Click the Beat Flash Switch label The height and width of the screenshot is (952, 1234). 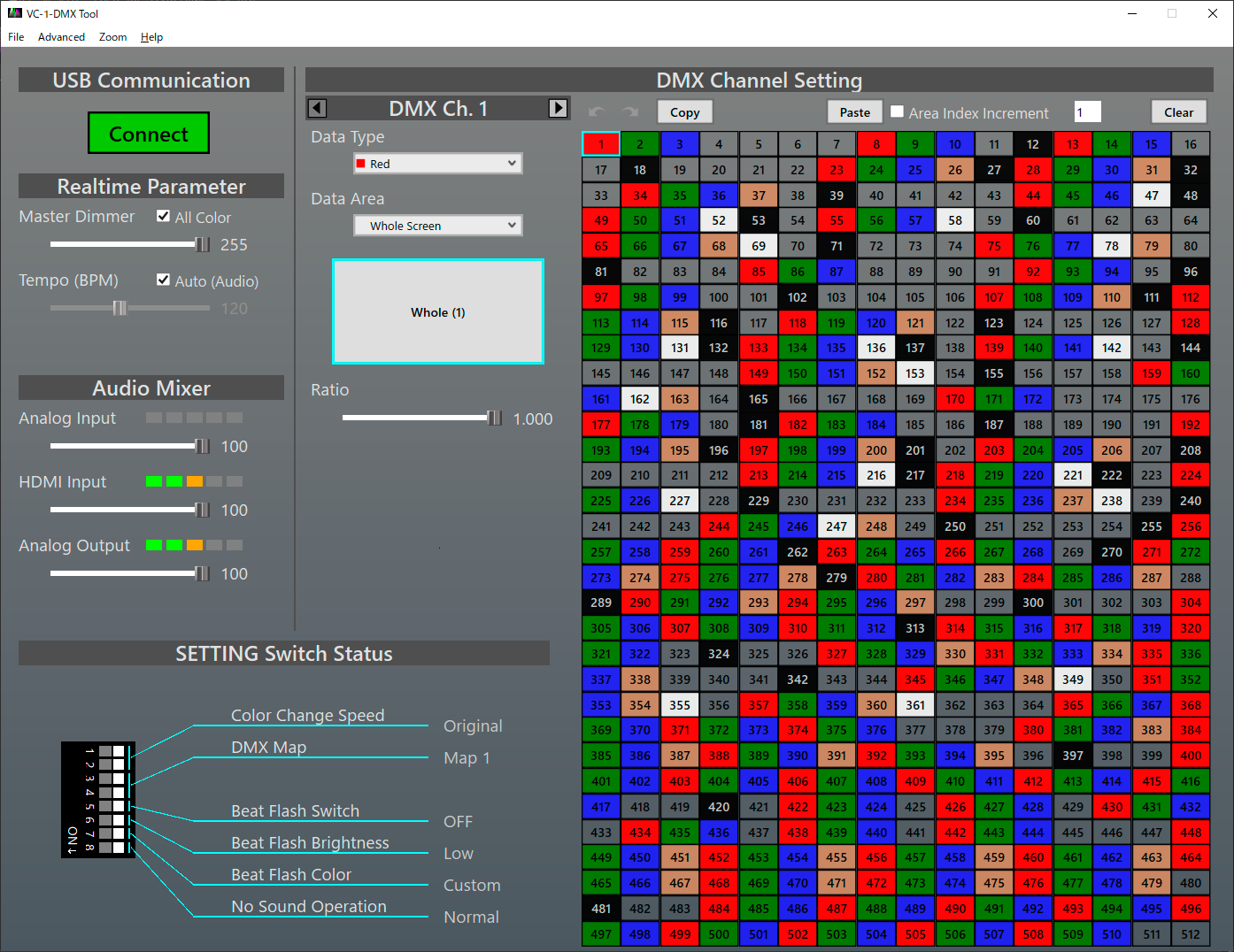(x=295, y=810)
